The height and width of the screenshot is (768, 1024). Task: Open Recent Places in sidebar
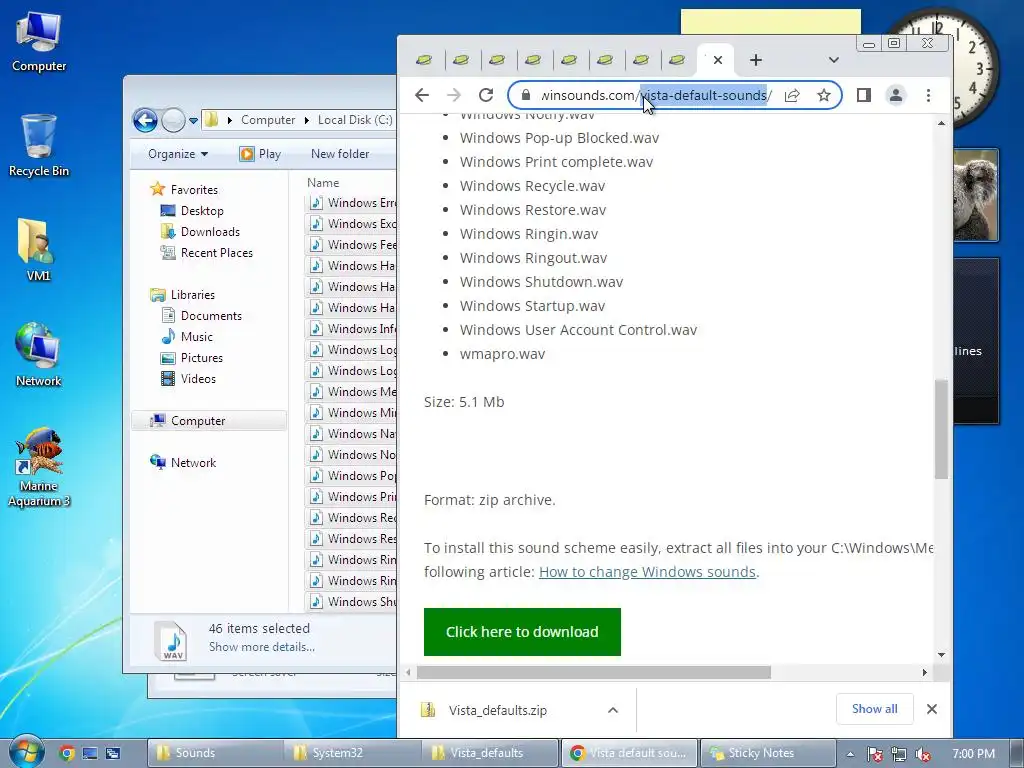point(216,253)
